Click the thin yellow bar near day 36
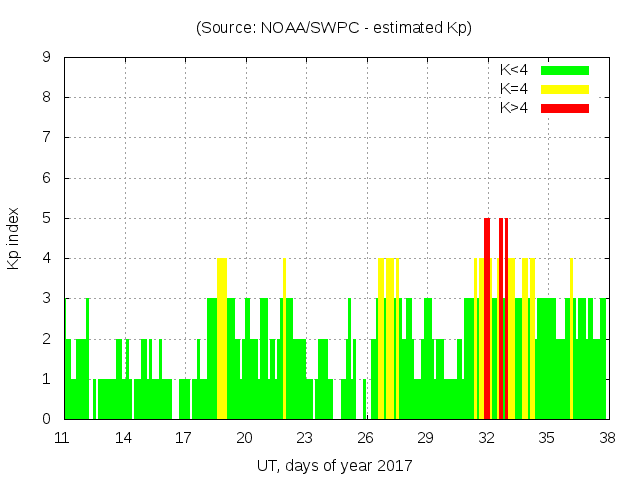Screen dimensions: 640x480 (x=571, y=338)
